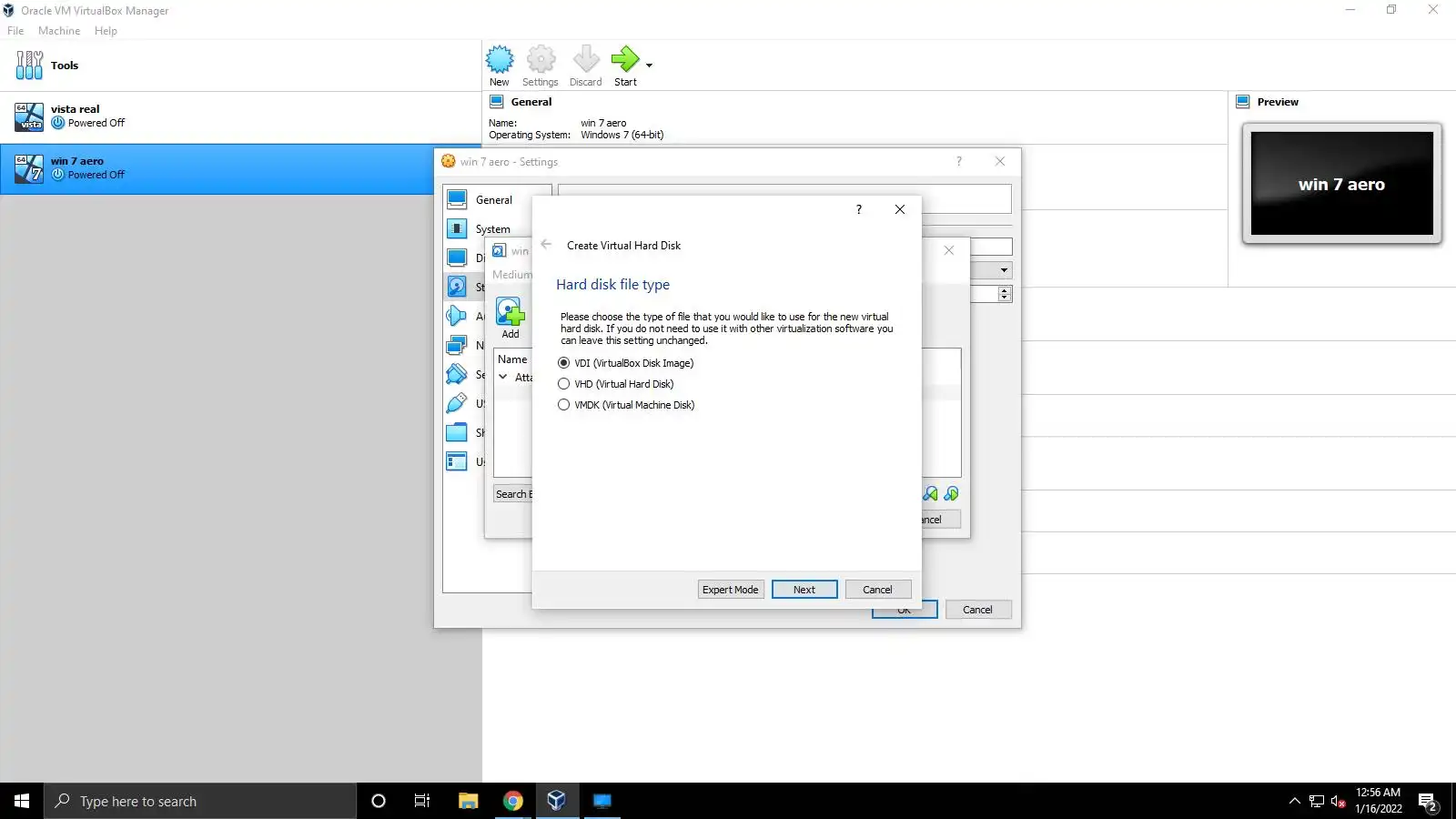1456x819 pixels.
Task: Click the volume icon in system tray
Action: [1338, 801]
